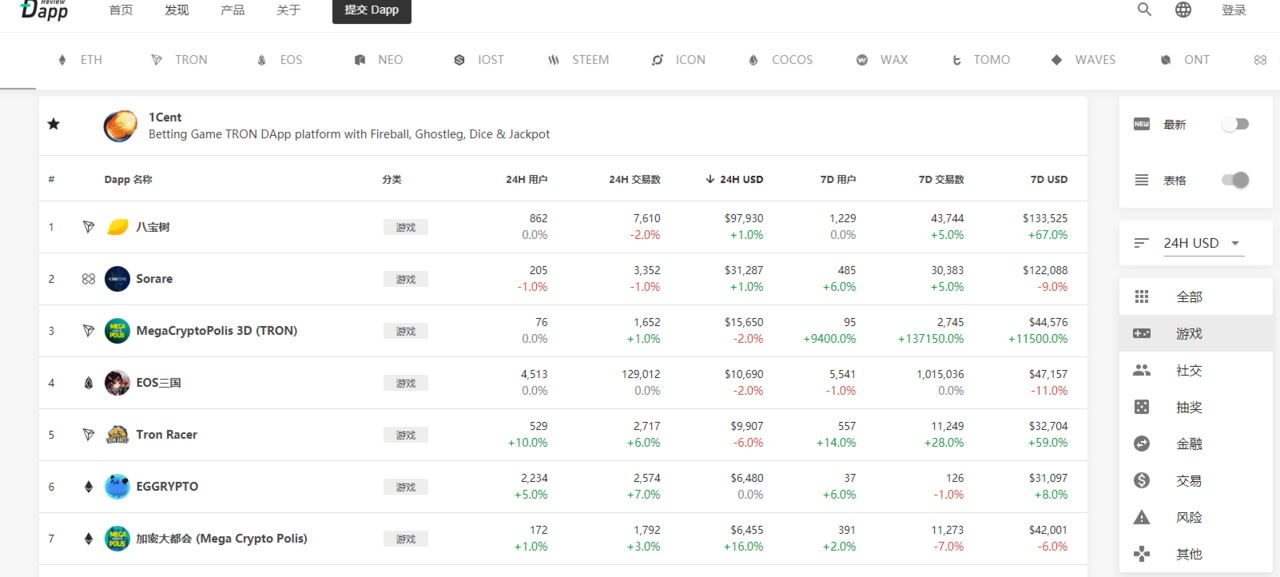Click the dice icon for 抽奖
This screenshot has width=1280, height=577.
point(1141,407)
